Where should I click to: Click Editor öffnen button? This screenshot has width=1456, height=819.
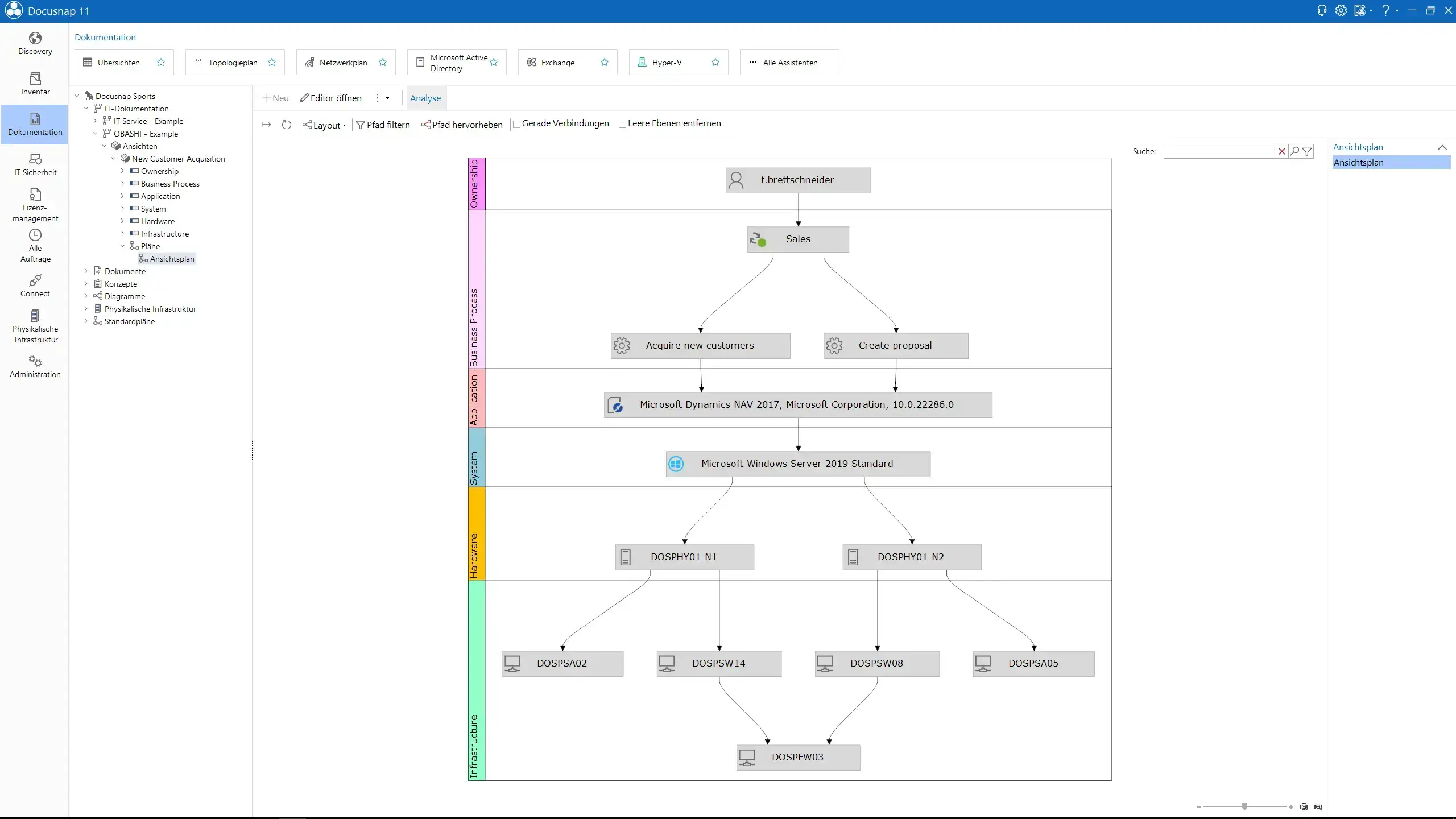tap(331, 98)
